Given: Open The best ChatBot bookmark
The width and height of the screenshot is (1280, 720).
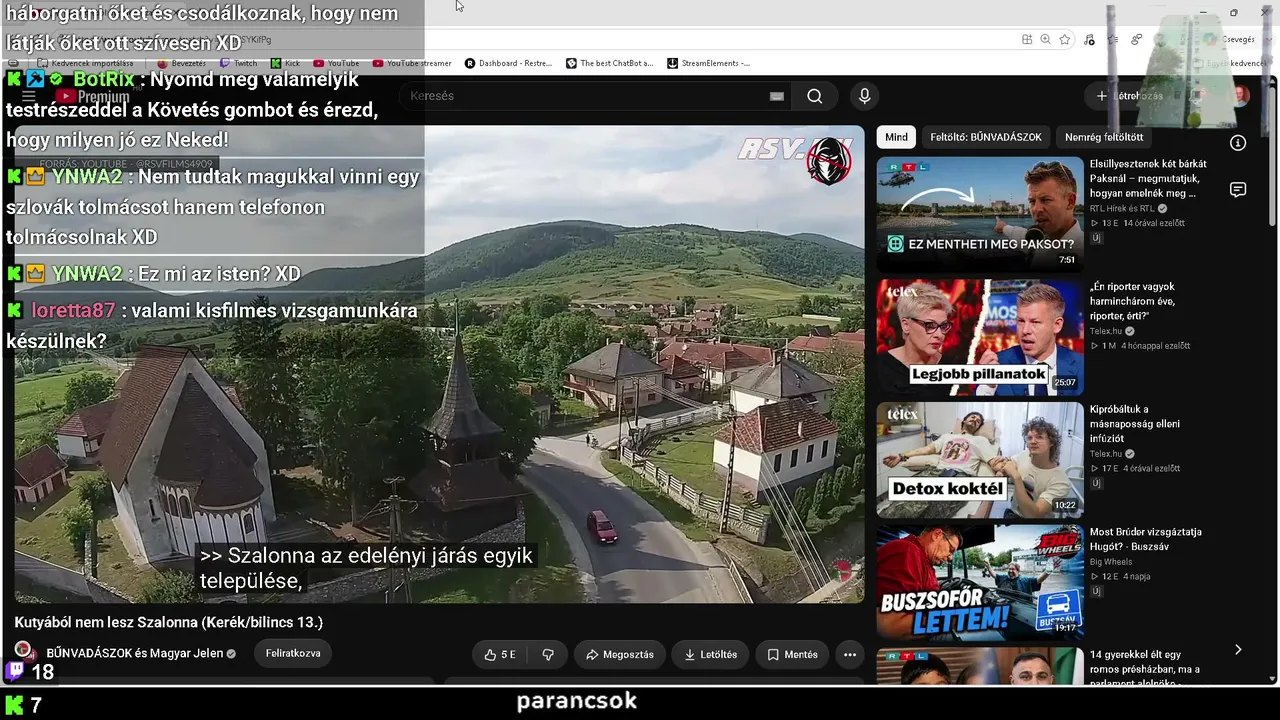Looking at the screenshot, I should tap(610, 63).
